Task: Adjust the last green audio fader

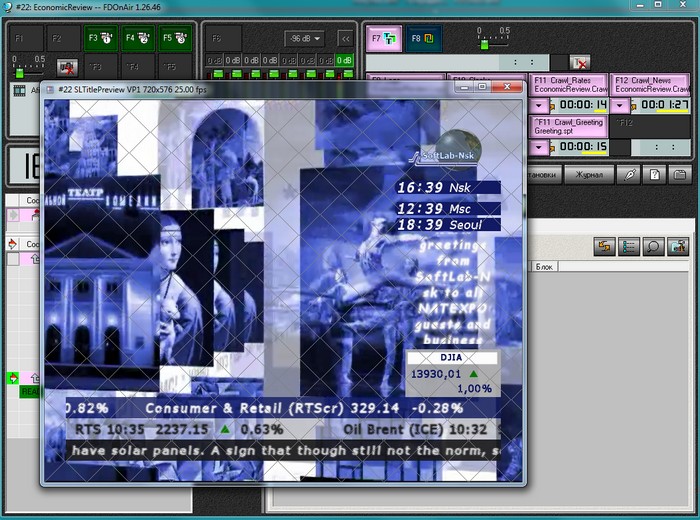Action: (x=348, y=73)
